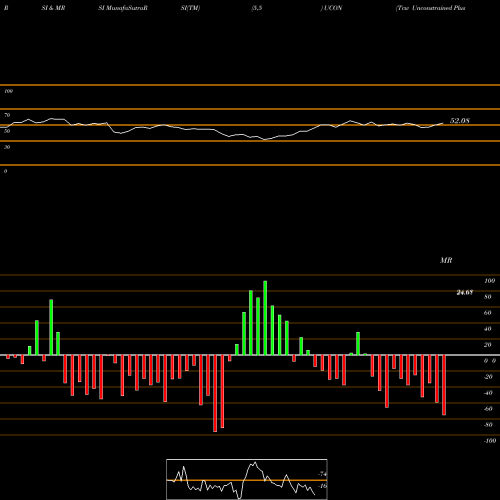The image size is (500, 500).
Task: Click the MR right-axis label -40
Action: pos(488,393)
